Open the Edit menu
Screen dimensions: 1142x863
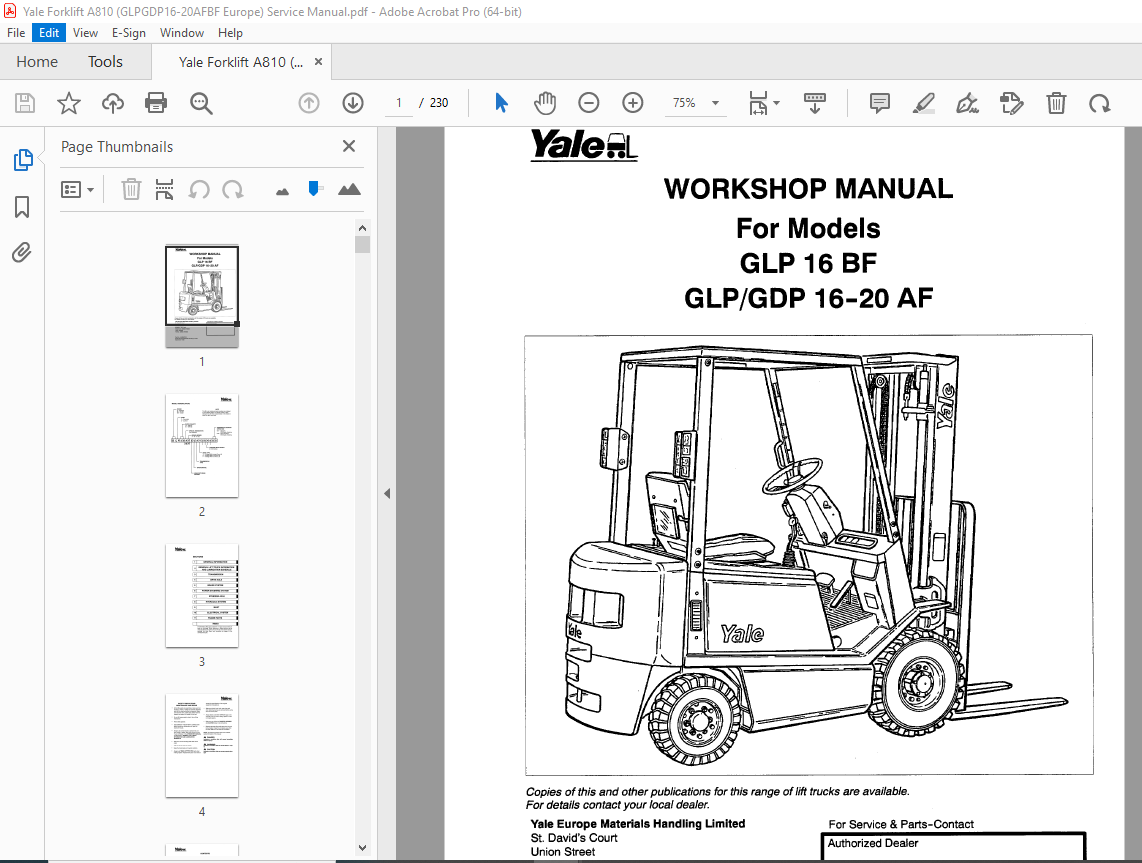[49, 33]
